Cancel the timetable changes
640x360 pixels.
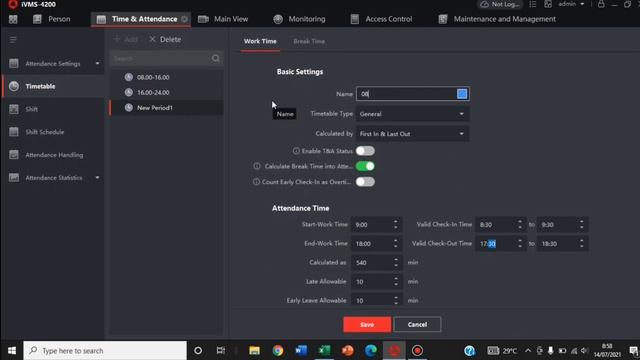click(x=417, y=324)
